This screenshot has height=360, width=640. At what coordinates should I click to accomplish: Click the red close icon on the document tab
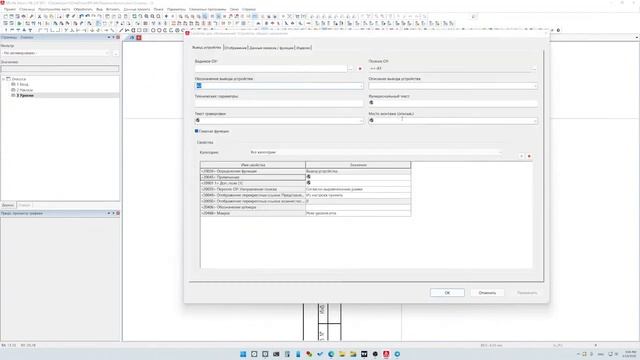point(139,38)
